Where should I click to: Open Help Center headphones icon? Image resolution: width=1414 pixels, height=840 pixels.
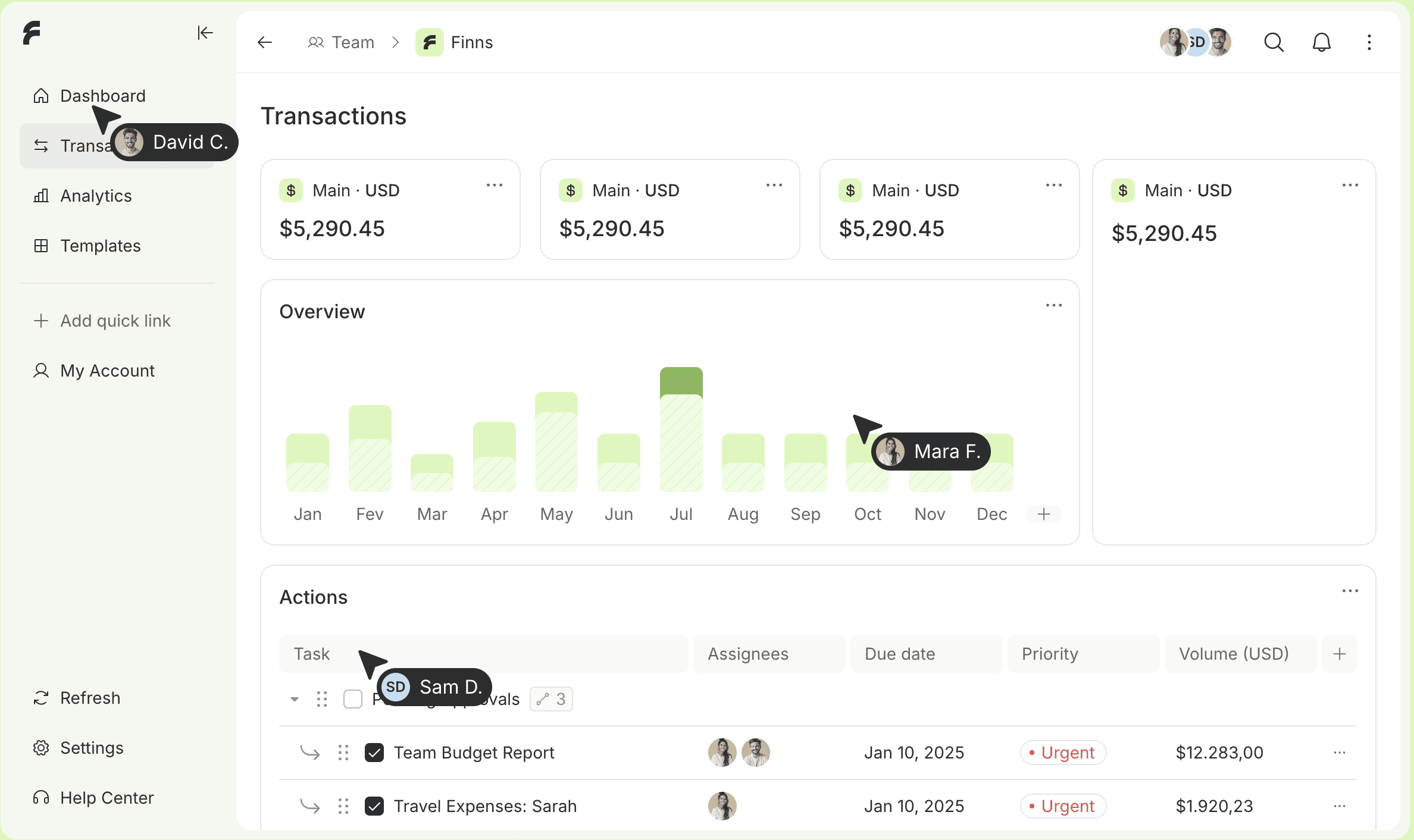coord(41,798)
